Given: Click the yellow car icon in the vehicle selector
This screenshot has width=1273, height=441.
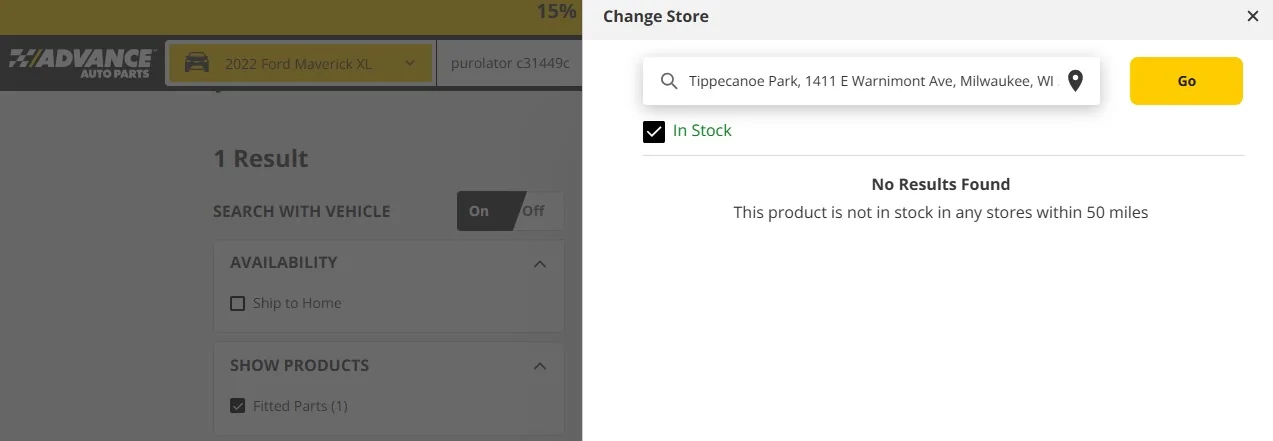Looking at the screenshot, I should coord(197,63).
